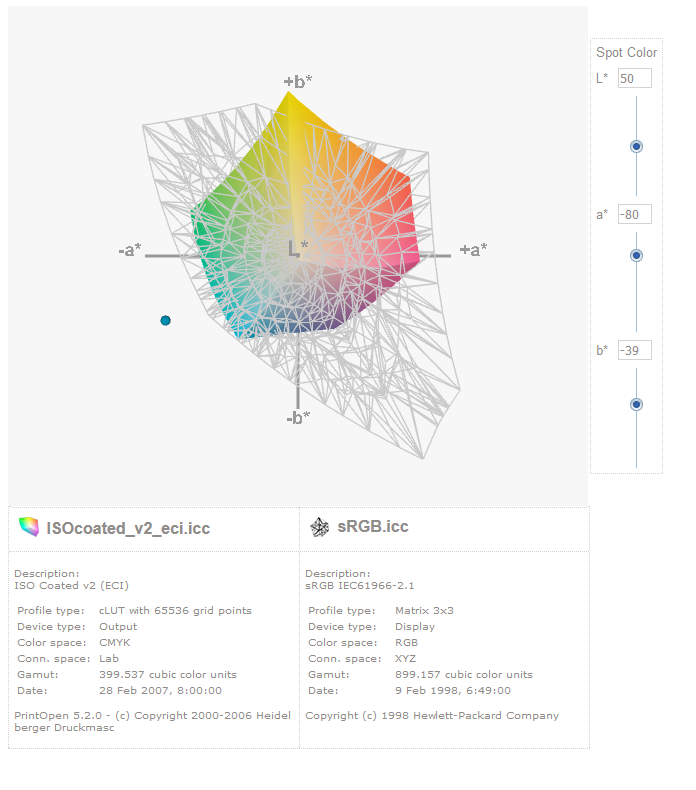Click the -a* axis label
696x790 pixels.
130,250
